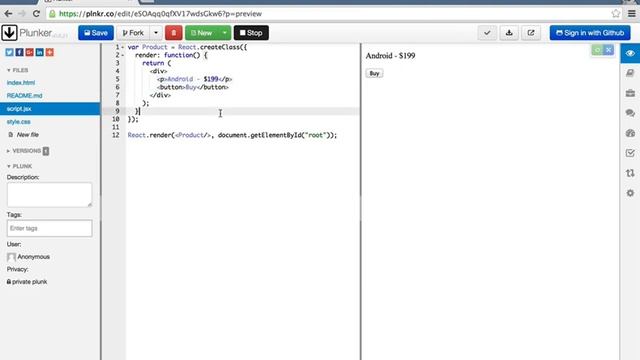Open Fork dropdown arrow

pos(156,33)
